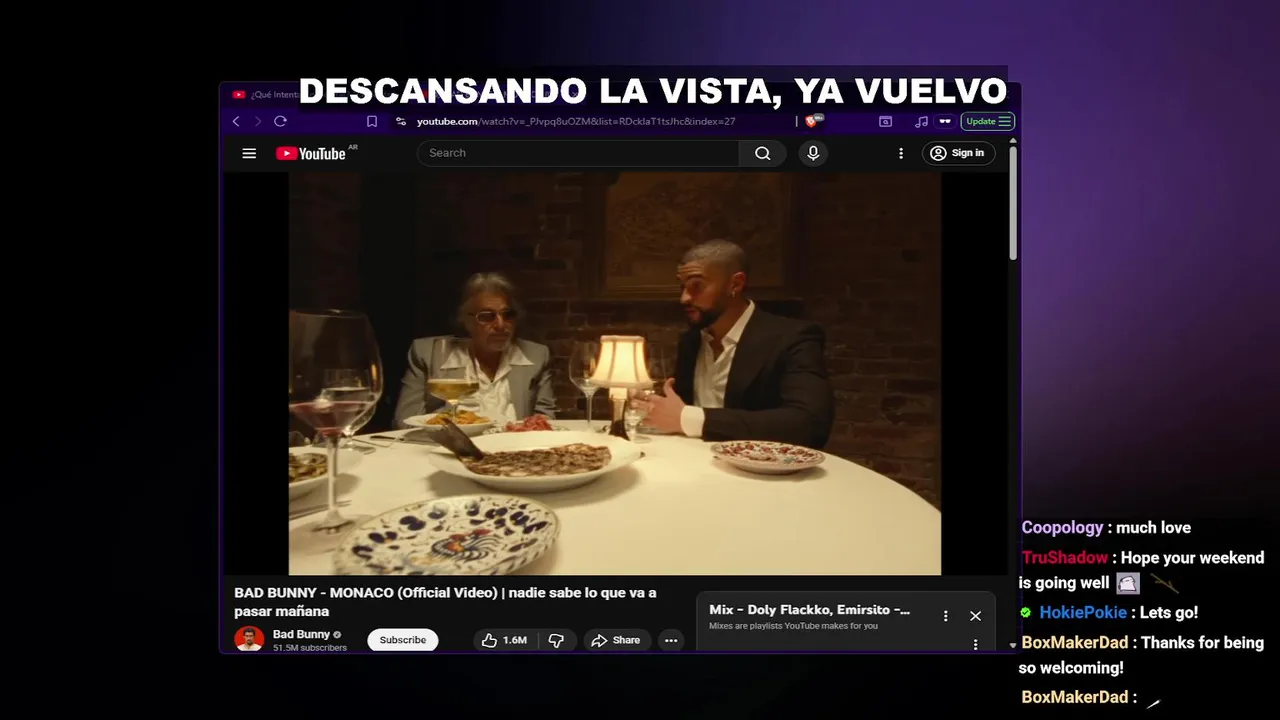The width and height of the screenshot is (1280, 720).
Task: Click the YouTube logo
Action: (x=311, y=153)
